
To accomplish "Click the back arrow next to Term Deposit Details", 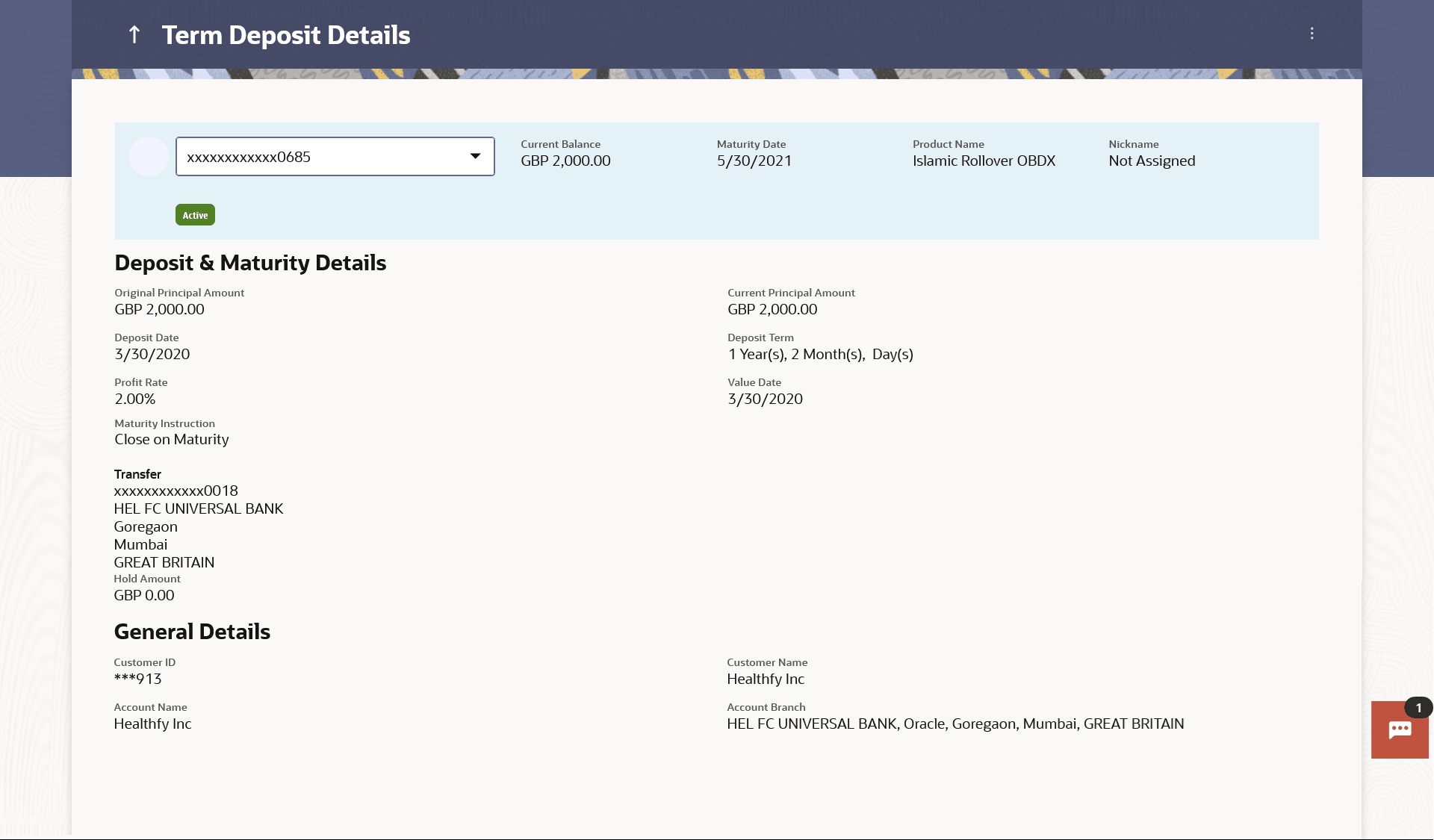I will point(134,34).
